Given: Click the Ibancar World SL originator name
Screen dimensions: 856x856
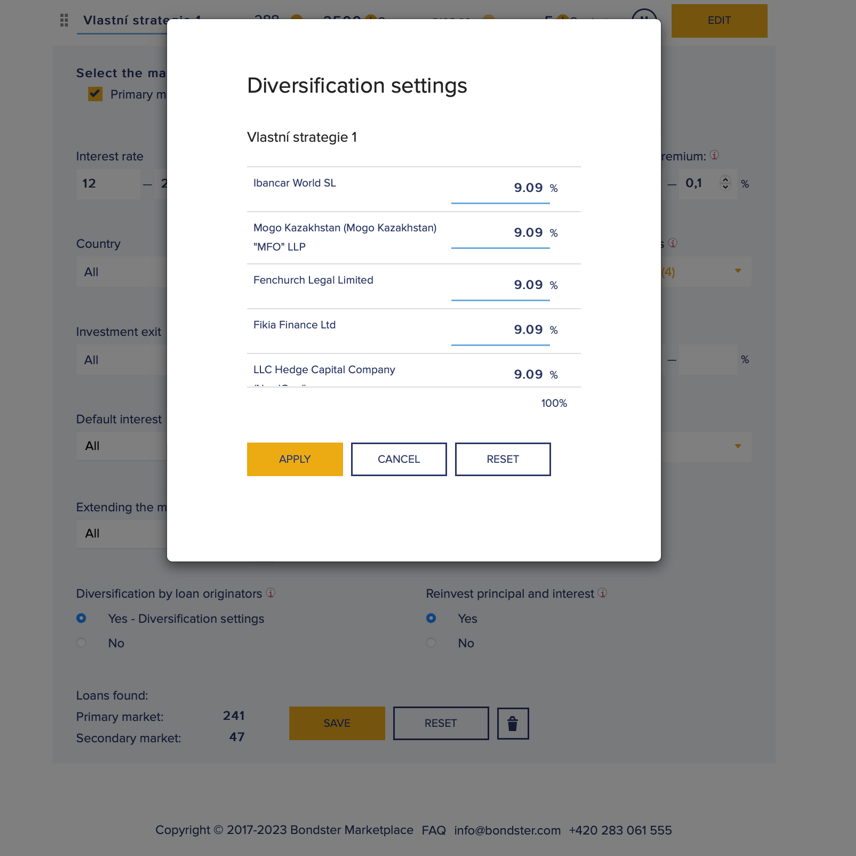Looking at the screenshot, I should (294, 183).
